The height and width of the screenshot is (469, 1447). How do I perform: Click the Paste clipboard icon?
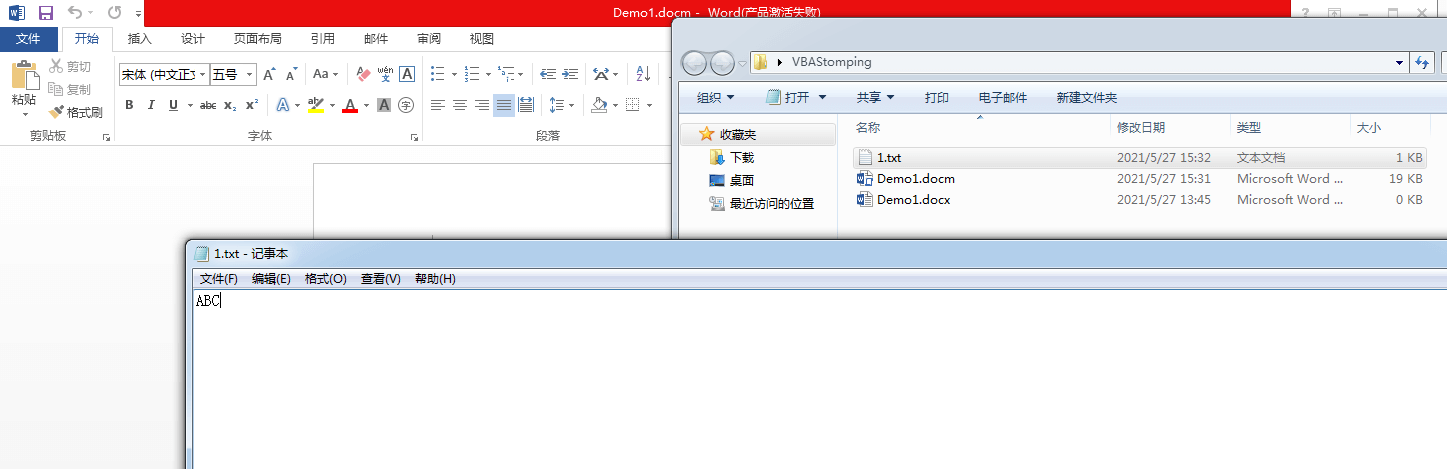(24, 74)
